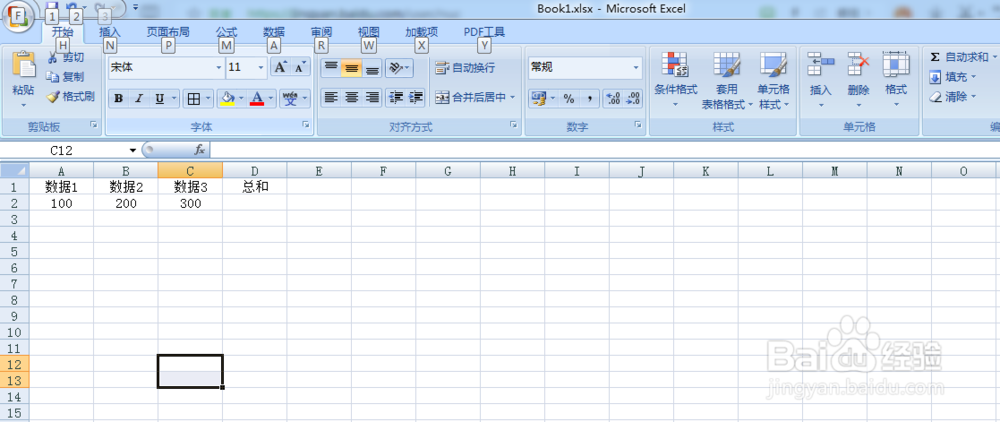1000x422 pixels.
Task: Decrease decimal places
Action: point(633,98)
